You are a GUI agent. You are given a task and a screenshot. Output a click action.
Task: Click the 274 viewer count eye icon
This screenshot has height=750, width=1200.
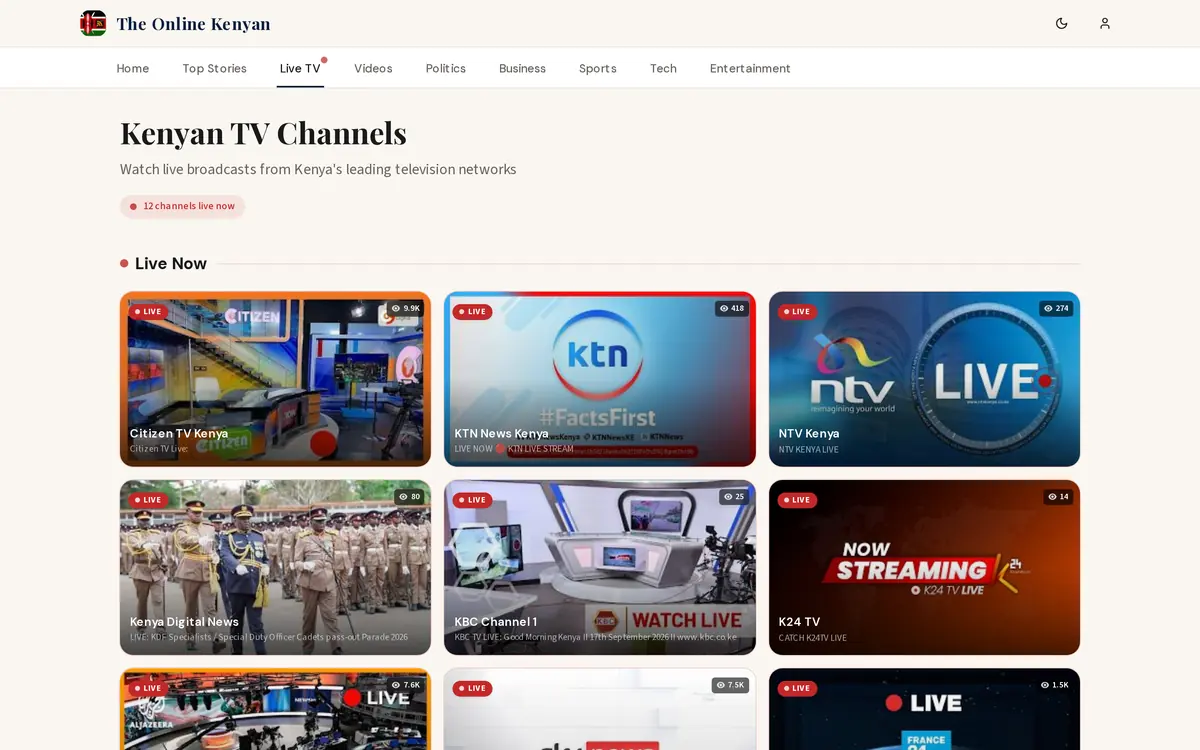(x=1048, y=309)
